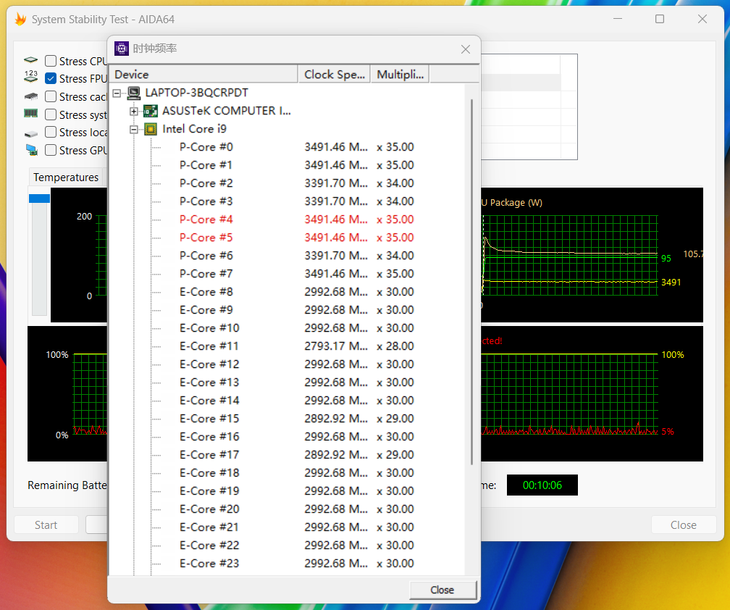Click the clock dialog vertical scrollbar thumb

click(x=472, y=281)
